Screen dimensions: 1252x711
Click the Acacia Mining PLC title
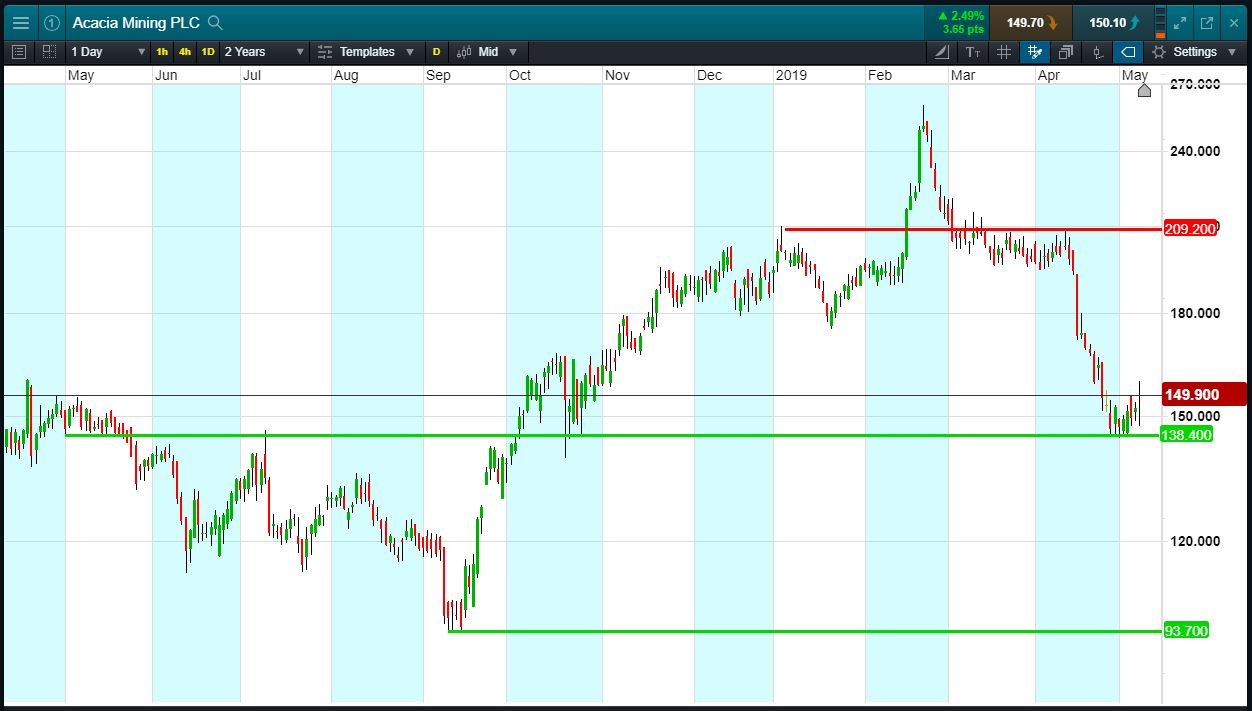tap(136, 22)
